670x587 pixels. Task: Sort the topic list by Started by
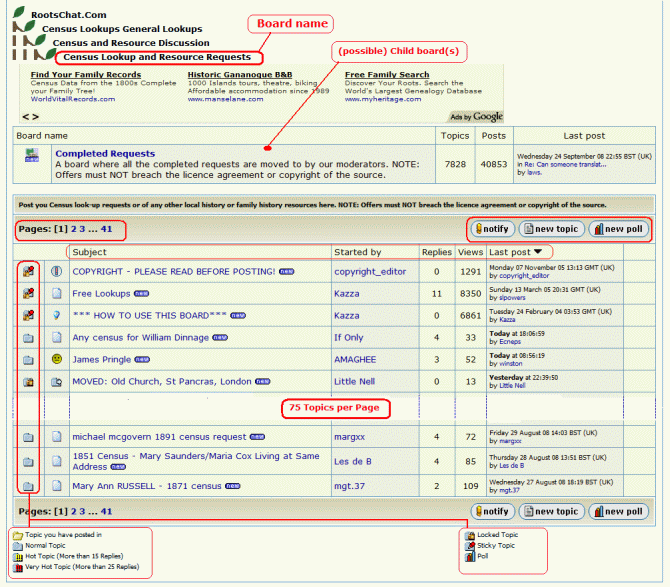pyautogui.click(x=357, y=252)
